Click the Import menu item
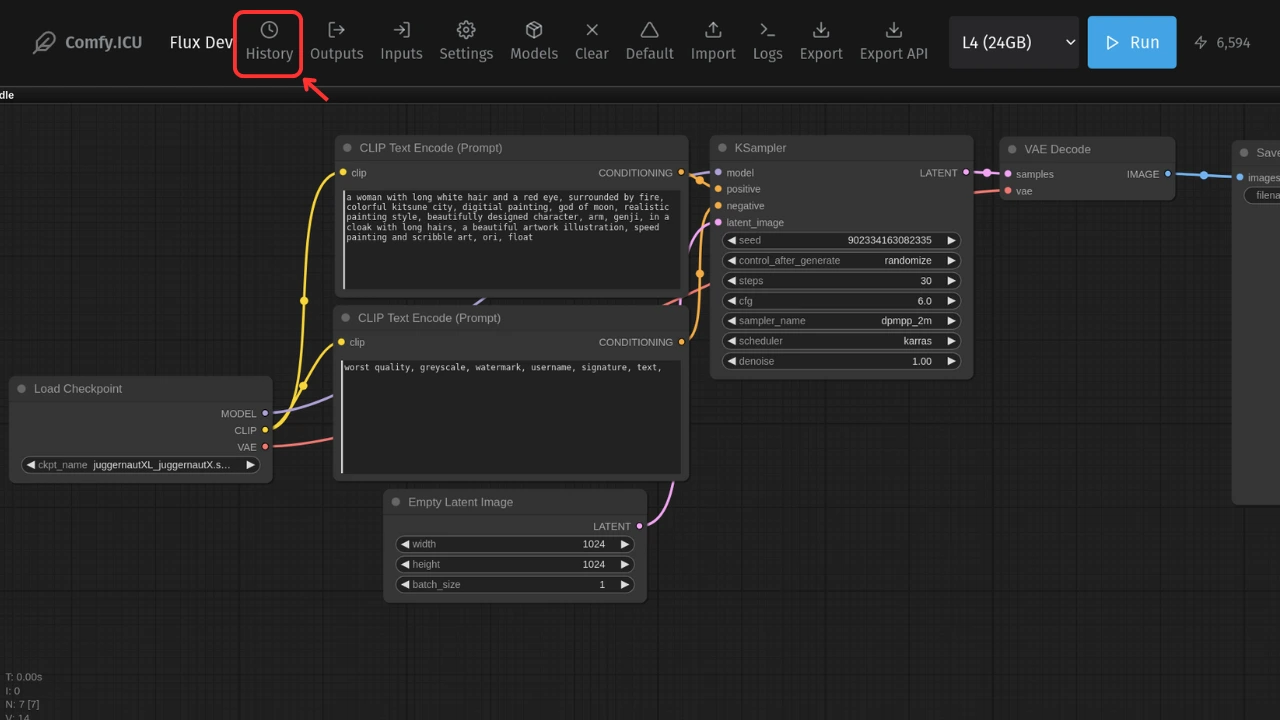Viewport: 1280px width, 720px height. [713, 42]
